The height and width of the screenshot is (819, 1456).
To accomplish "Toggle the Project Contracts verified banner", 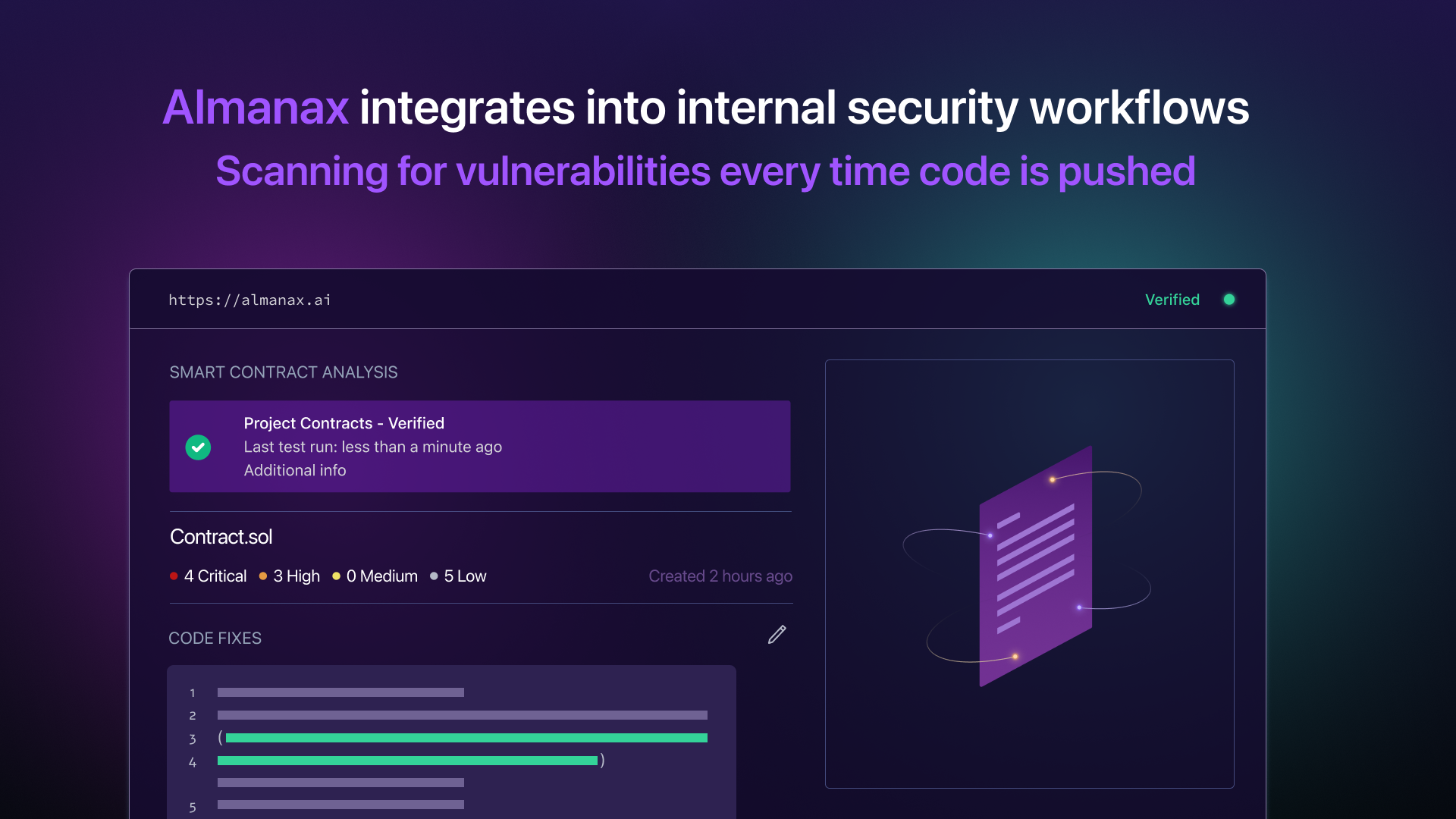I will [479, 446].
